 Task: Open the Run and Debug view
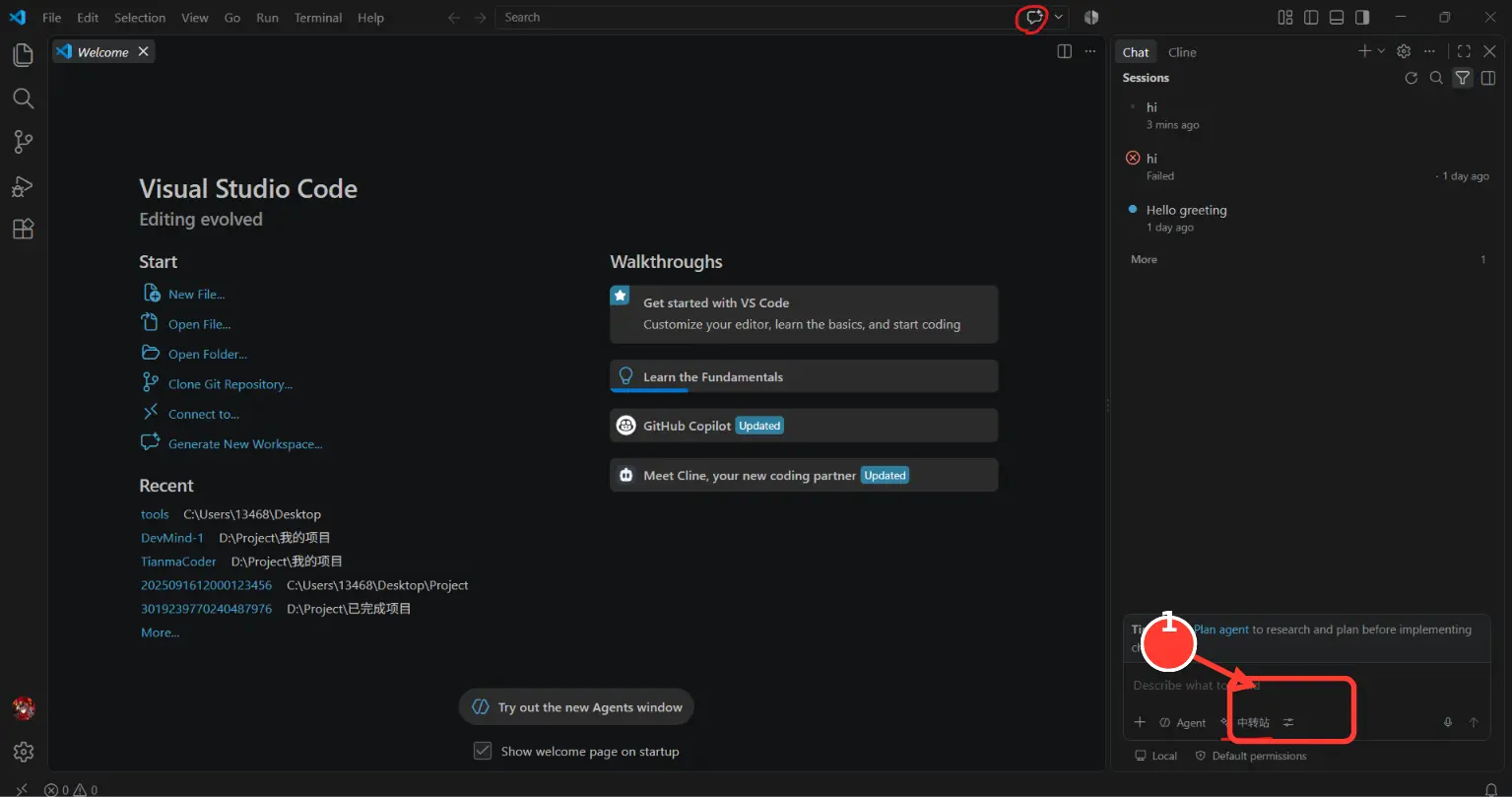(x=23, y=186)
